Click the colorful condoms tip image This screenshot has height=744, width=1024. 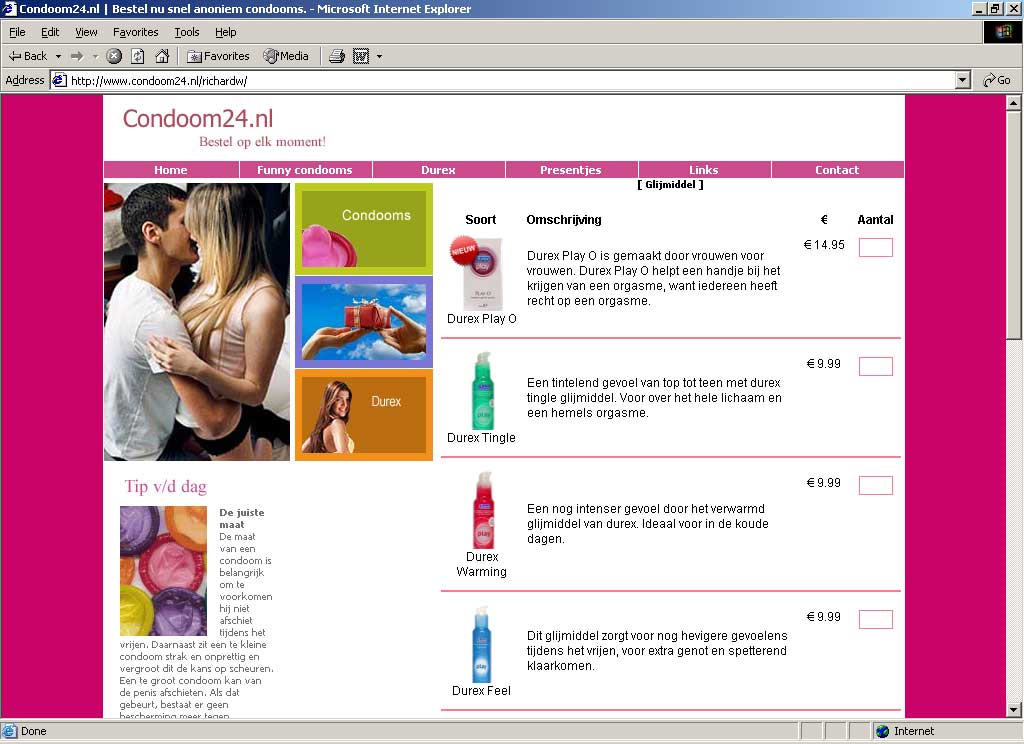click(x=163, y=571)
